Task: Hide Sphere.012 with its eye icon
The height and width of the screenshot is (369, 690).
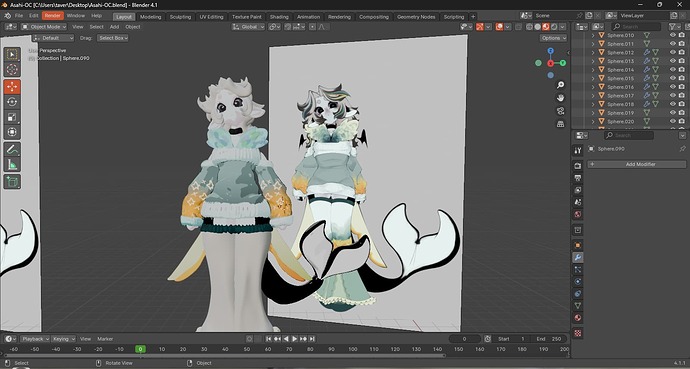Action: click(672, 52)
